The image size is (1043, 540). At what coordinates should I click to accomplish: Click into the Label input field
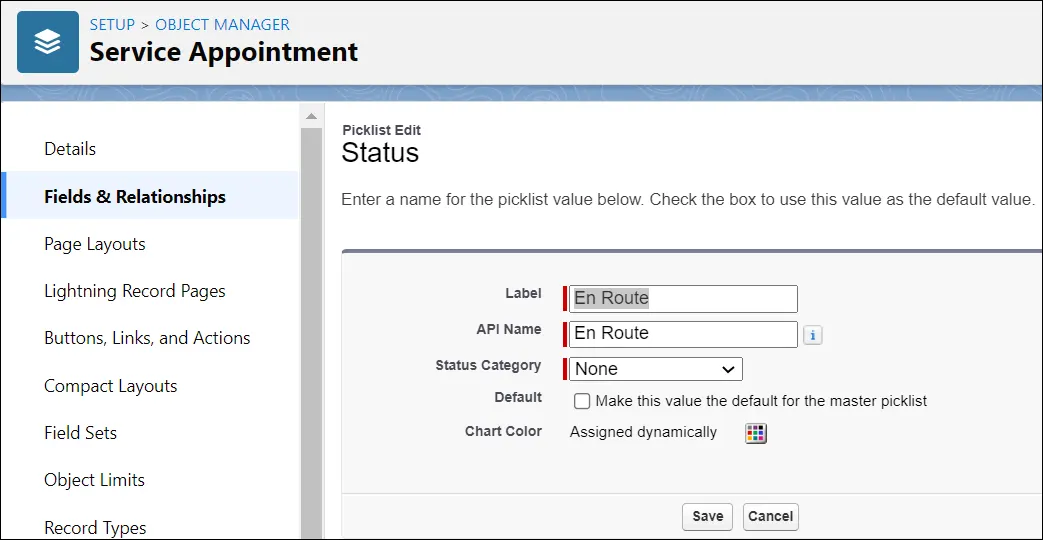tap(683, 299)
